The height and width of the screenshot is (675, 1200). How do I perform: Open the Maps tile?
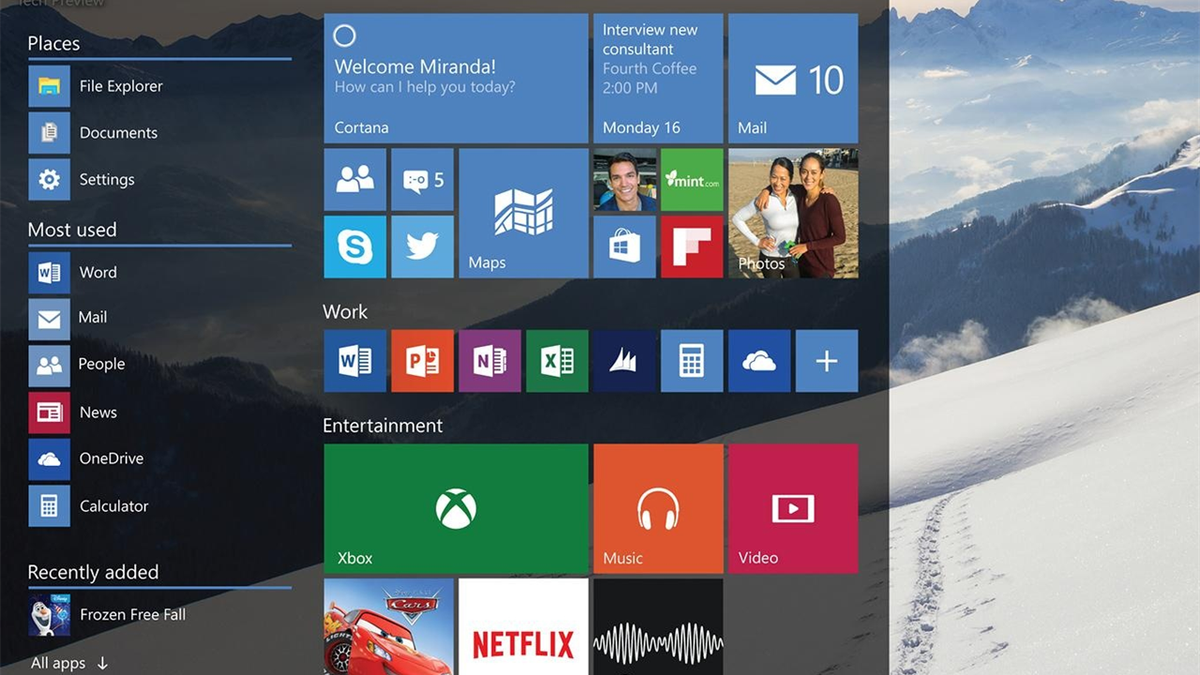523,213
